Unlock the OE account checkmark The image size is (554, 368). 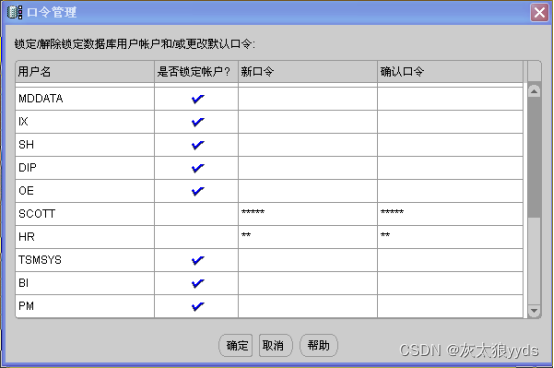198,191
